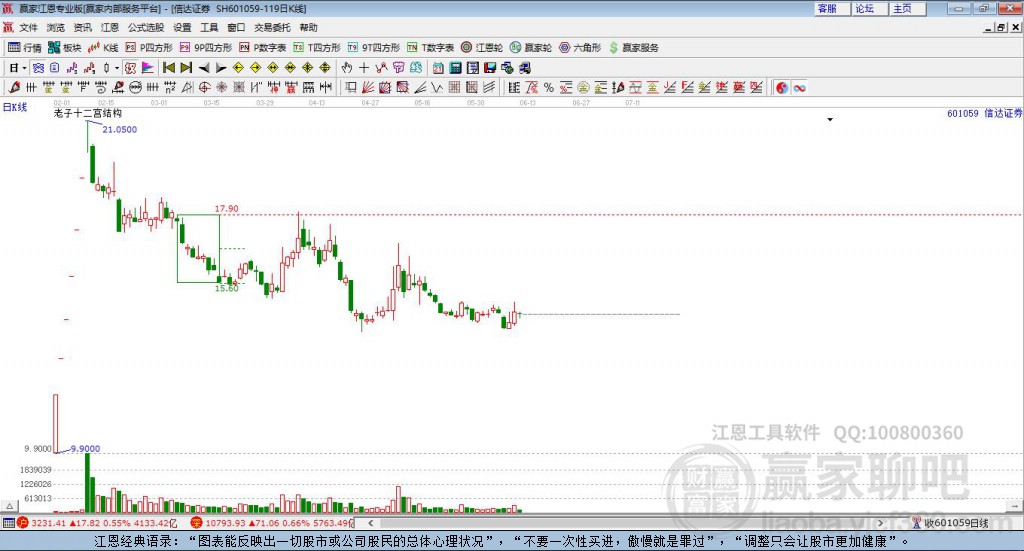Open the 9T四方形 tool
1024x551 pixels.
click(374, 48)
